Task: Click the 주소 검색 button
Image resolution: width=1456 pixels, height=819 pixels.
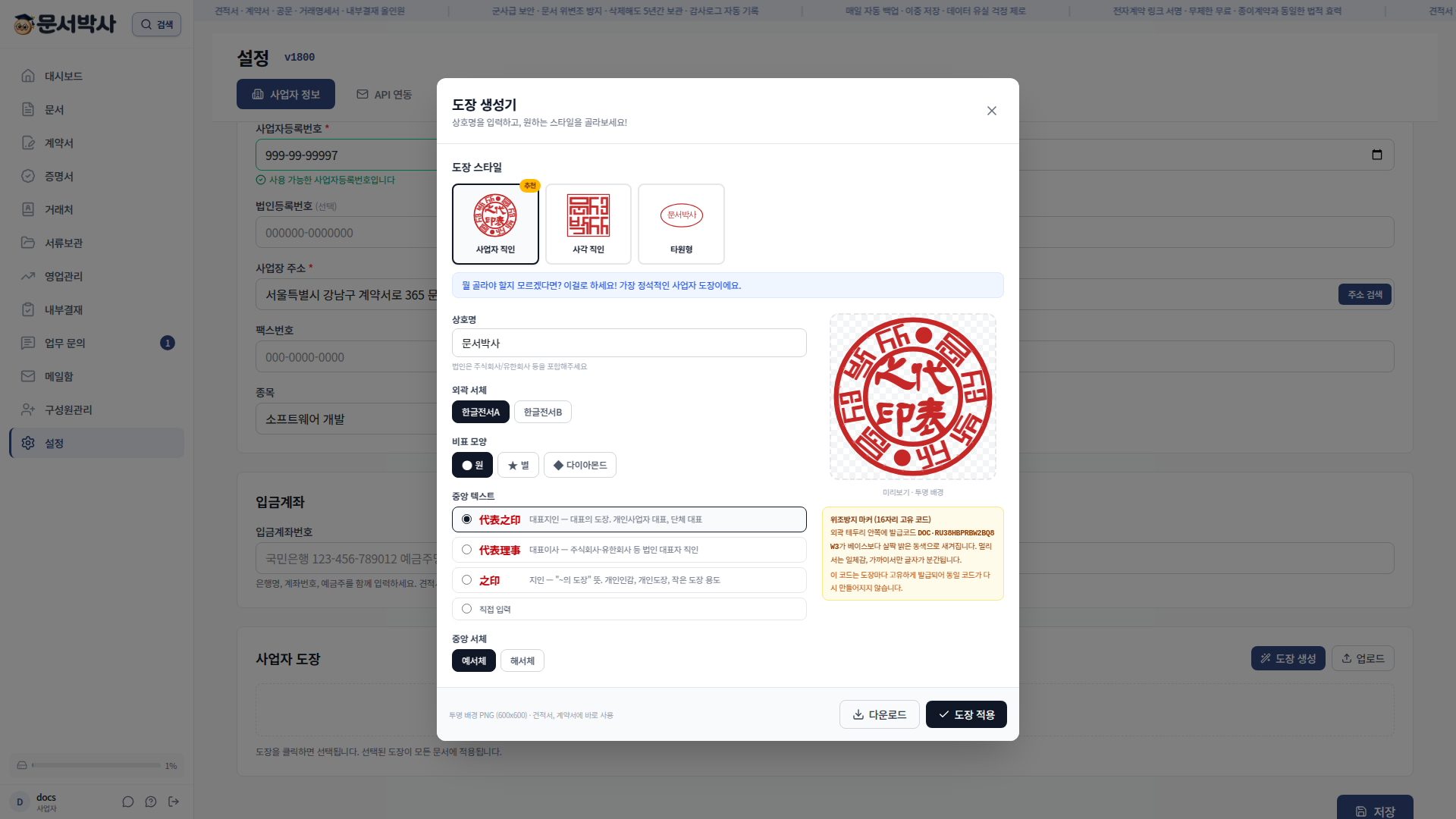Action: [x=1365, y=294]
